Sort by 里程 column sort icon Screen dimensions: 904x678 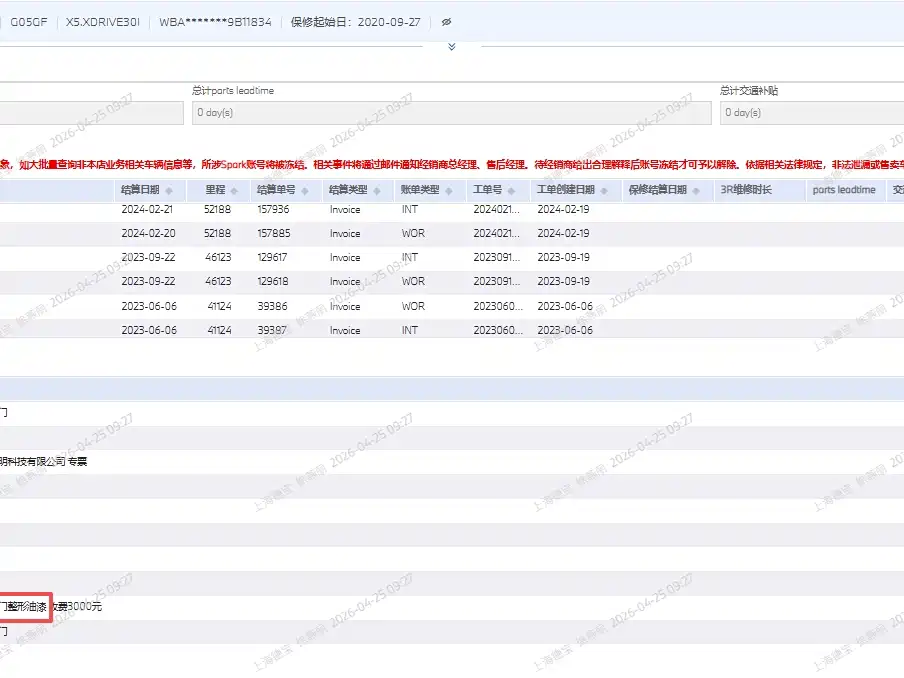(234, 190)
